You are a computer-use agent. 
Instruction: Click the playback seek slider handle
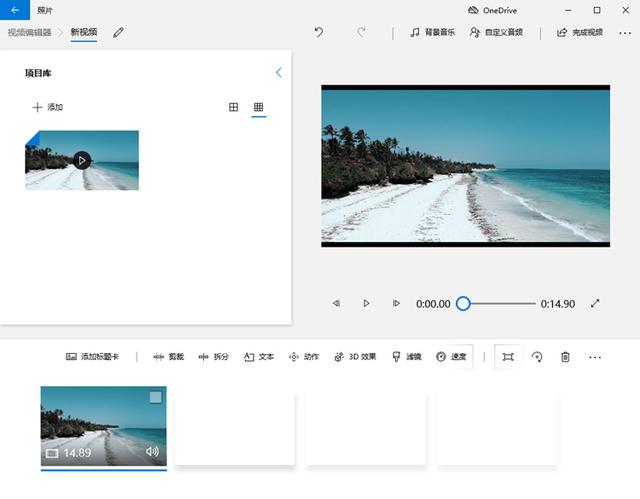coord(463,303)
